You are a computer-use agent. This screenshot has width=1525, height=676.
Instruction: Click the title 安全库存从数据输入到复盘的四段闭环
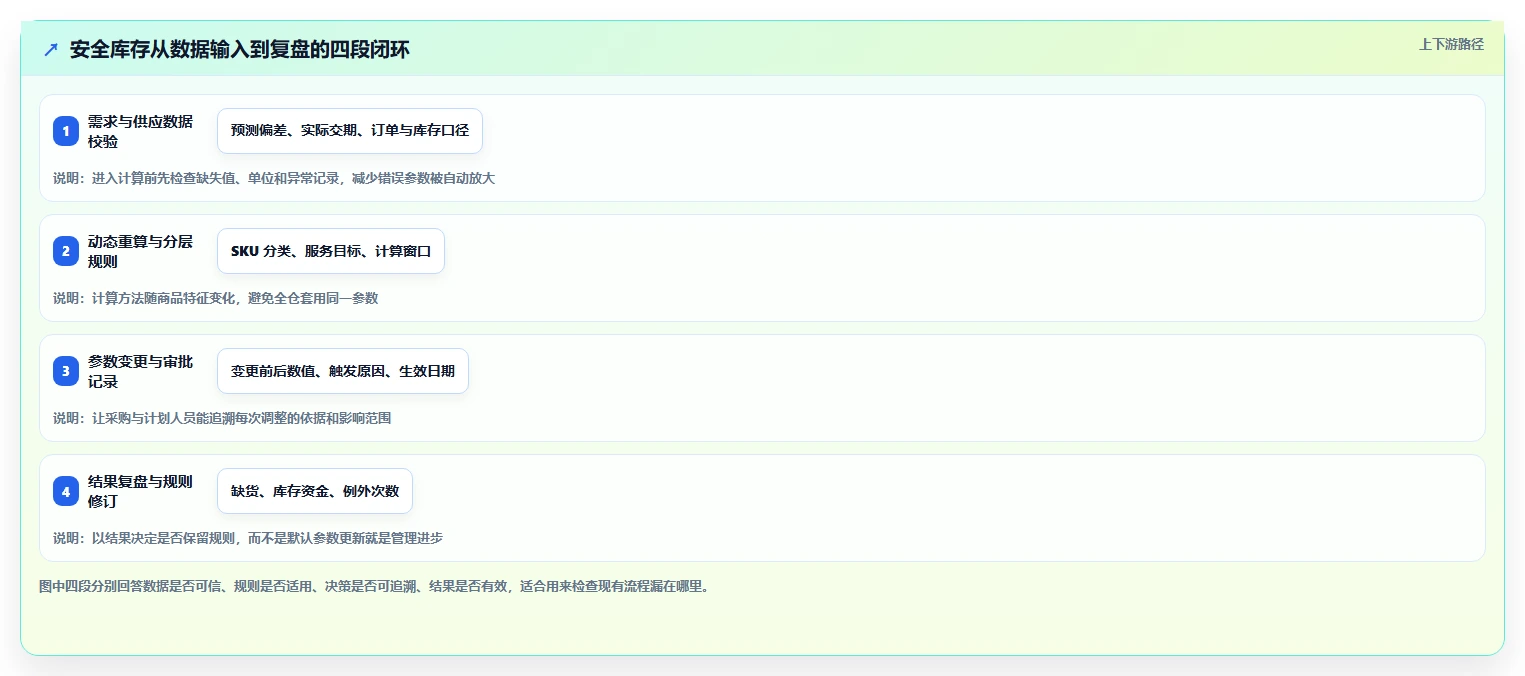240,50
